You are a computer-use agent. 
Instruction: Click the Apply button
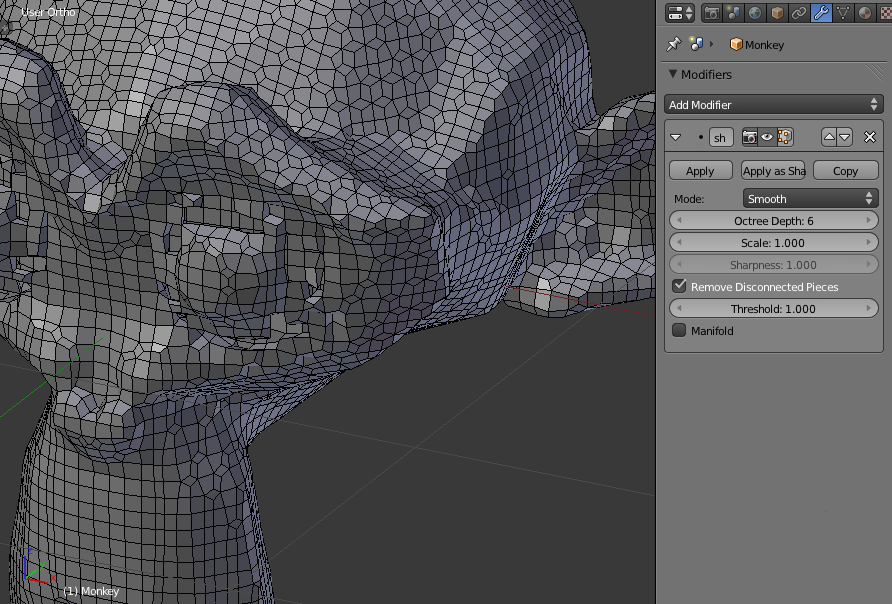coord(700,170)
